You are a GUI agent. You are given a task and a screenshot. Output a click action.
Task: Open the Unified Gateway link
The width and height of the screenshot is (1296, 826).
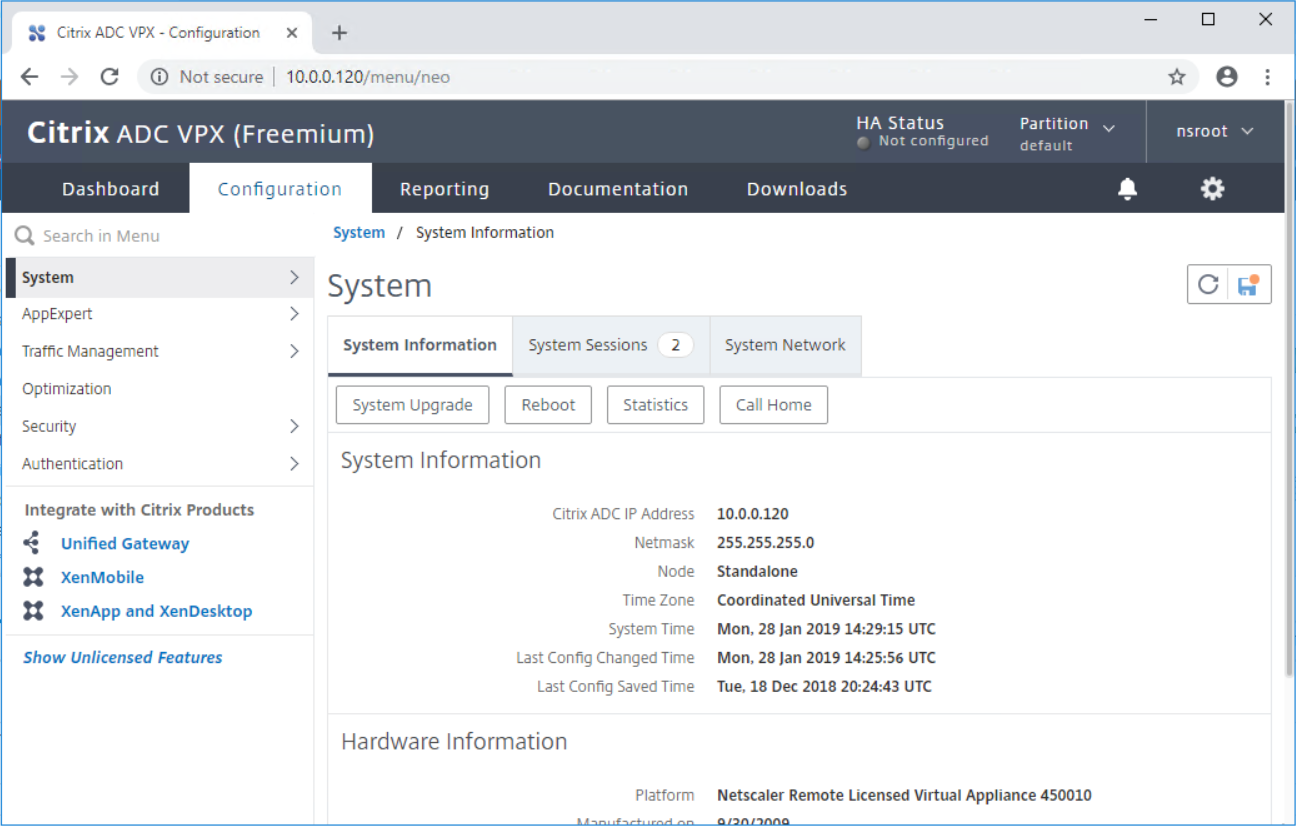(125, 544)
